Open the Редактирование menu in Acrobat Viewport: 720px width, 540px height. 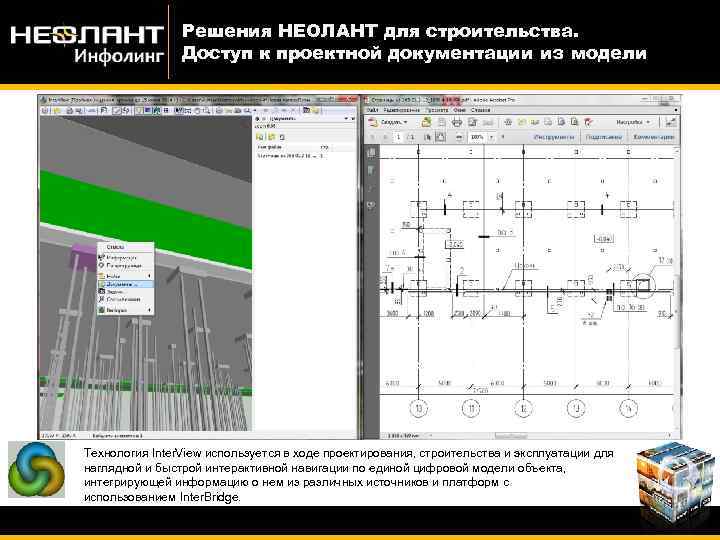coord(401,110)
